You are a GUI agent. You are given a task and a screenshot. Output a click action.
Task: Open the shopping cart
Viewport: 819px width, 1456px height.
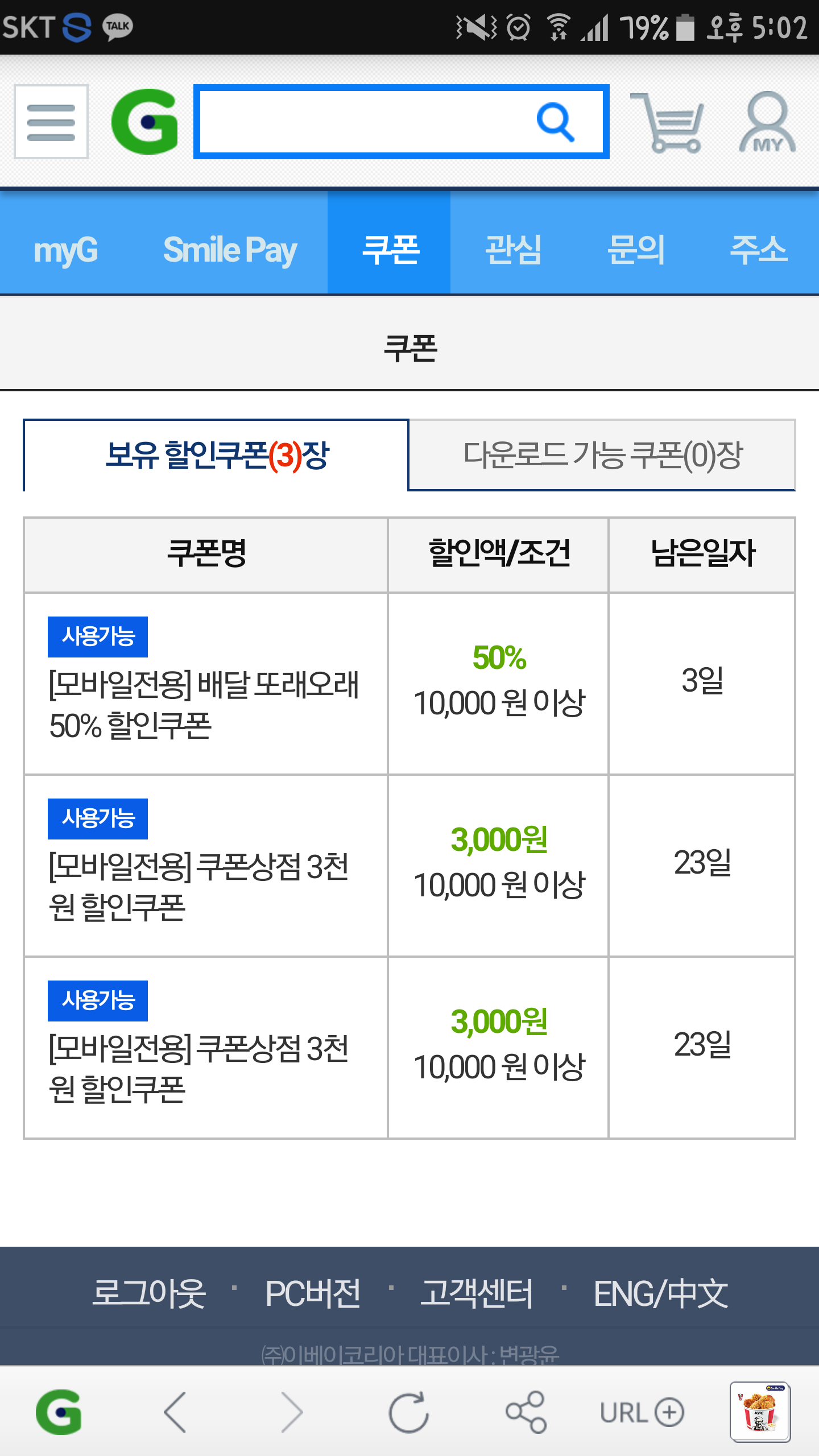coord(668,123)
